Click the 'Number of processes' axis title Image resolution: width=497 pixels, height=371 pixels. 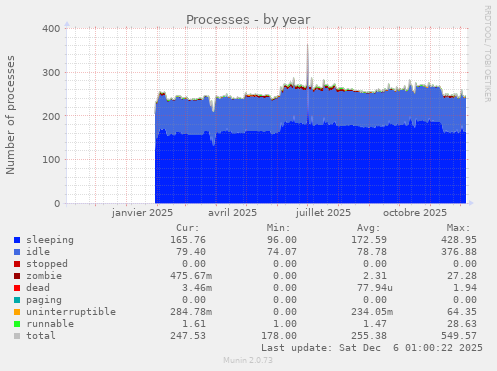10,115
